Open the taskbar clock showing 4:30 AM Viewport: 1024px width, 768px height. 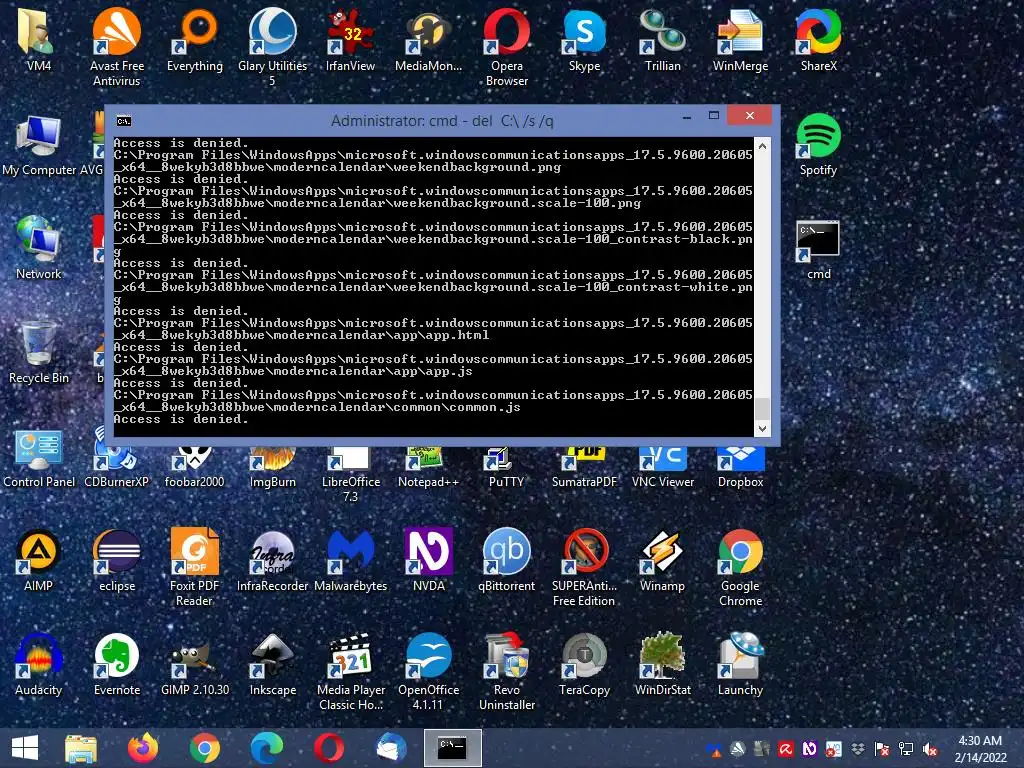[980, 749]
